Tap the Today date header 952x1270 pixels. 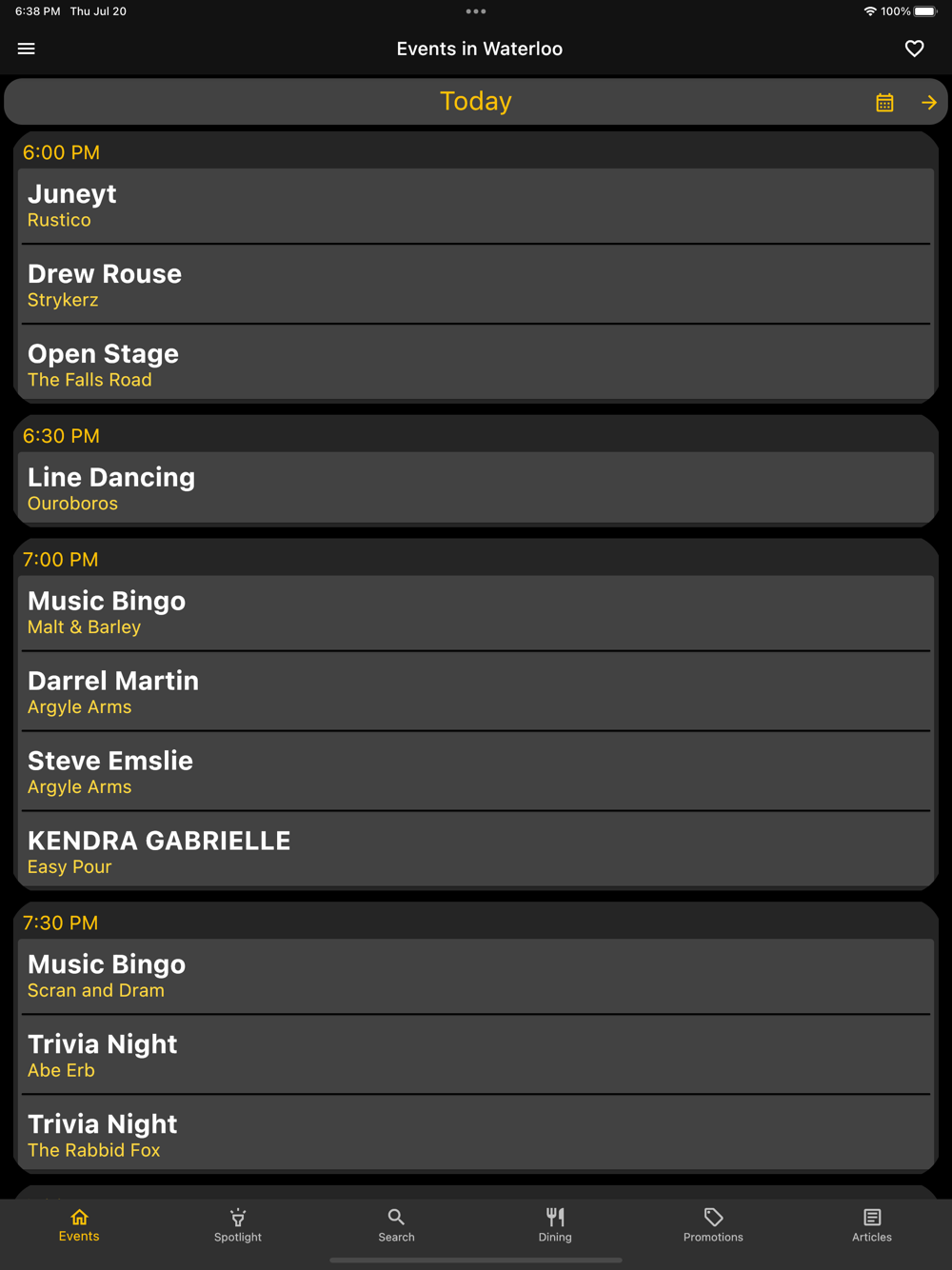pyautogui.click(x=476, y=102)
